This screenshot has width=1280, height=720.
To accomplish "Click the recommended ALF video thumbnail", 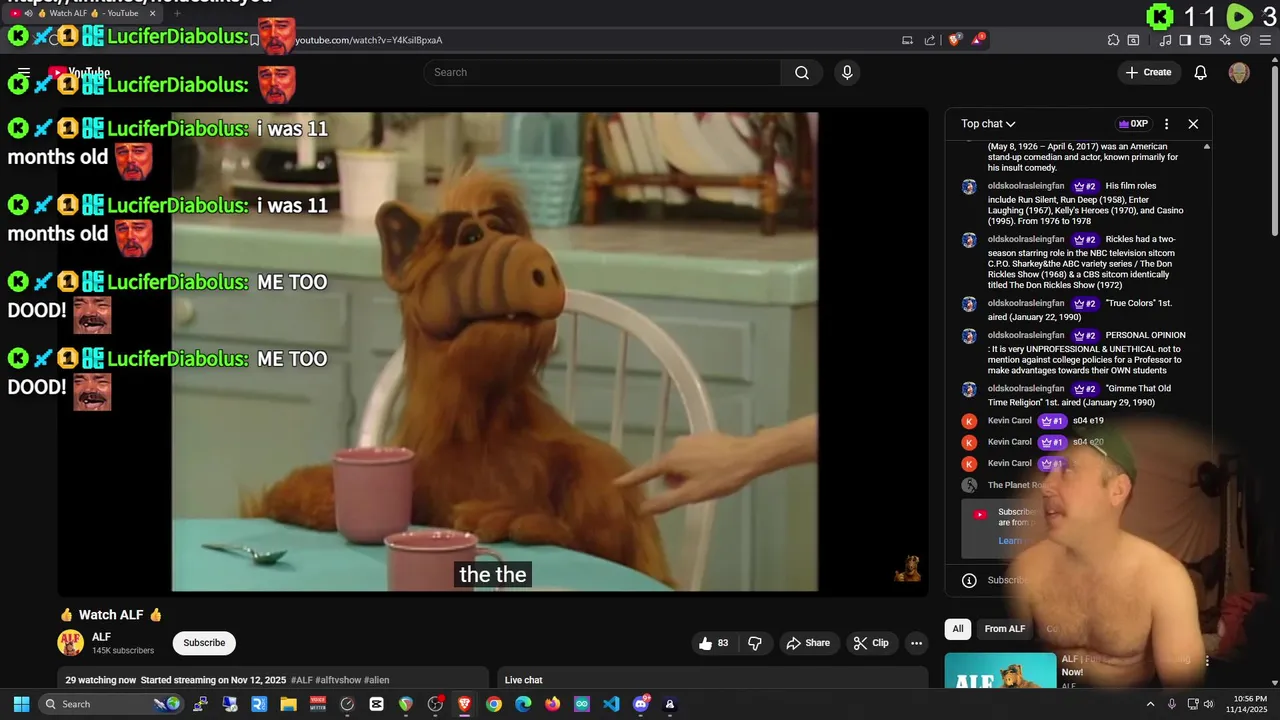I will click(1000, 670).
